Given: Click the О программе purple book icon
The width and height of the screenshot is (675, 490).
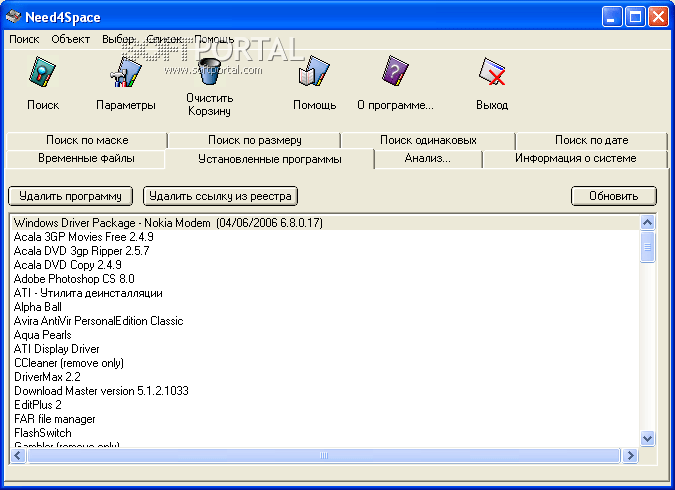Looking at the screenshot, I should (396, 71).
